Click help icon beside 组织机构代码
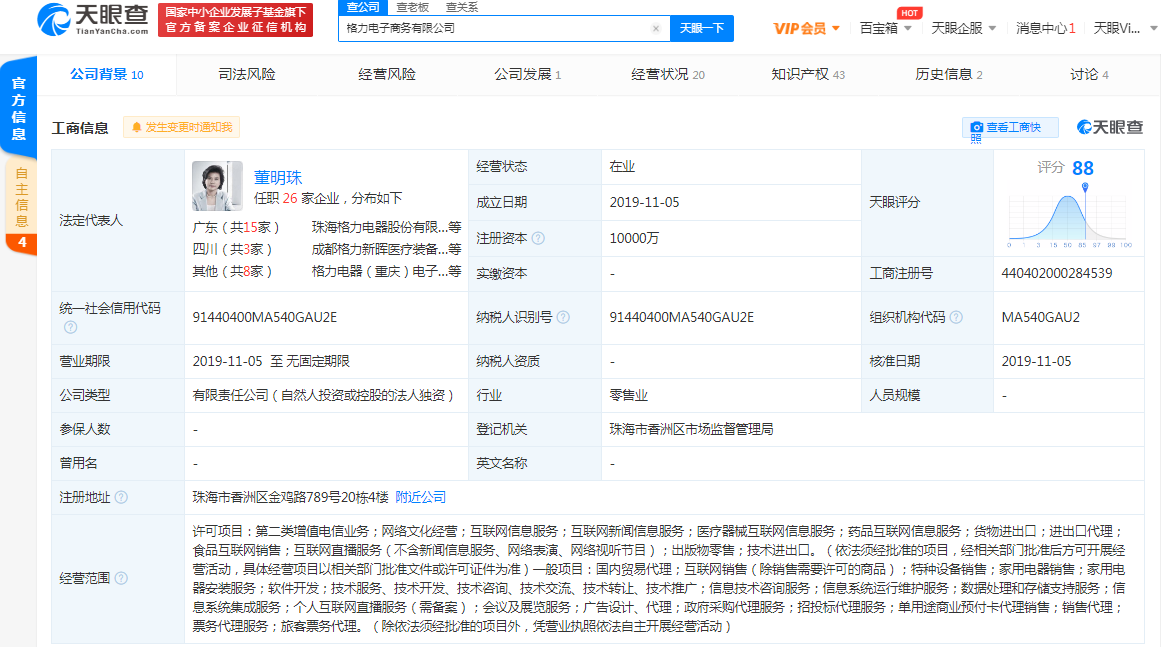This screenshot has width=1161, height=647. pos(957,317)
